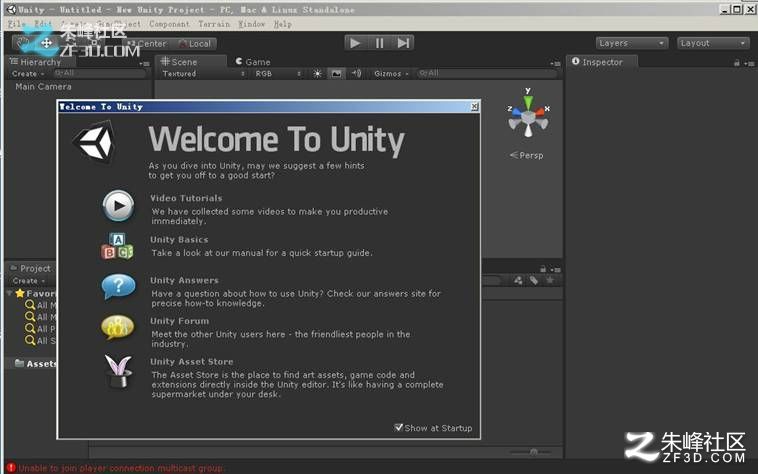This screenshot has height=474, width=758.
Task: Select Main Camera in Hierarchy
Action: (43, 87)
